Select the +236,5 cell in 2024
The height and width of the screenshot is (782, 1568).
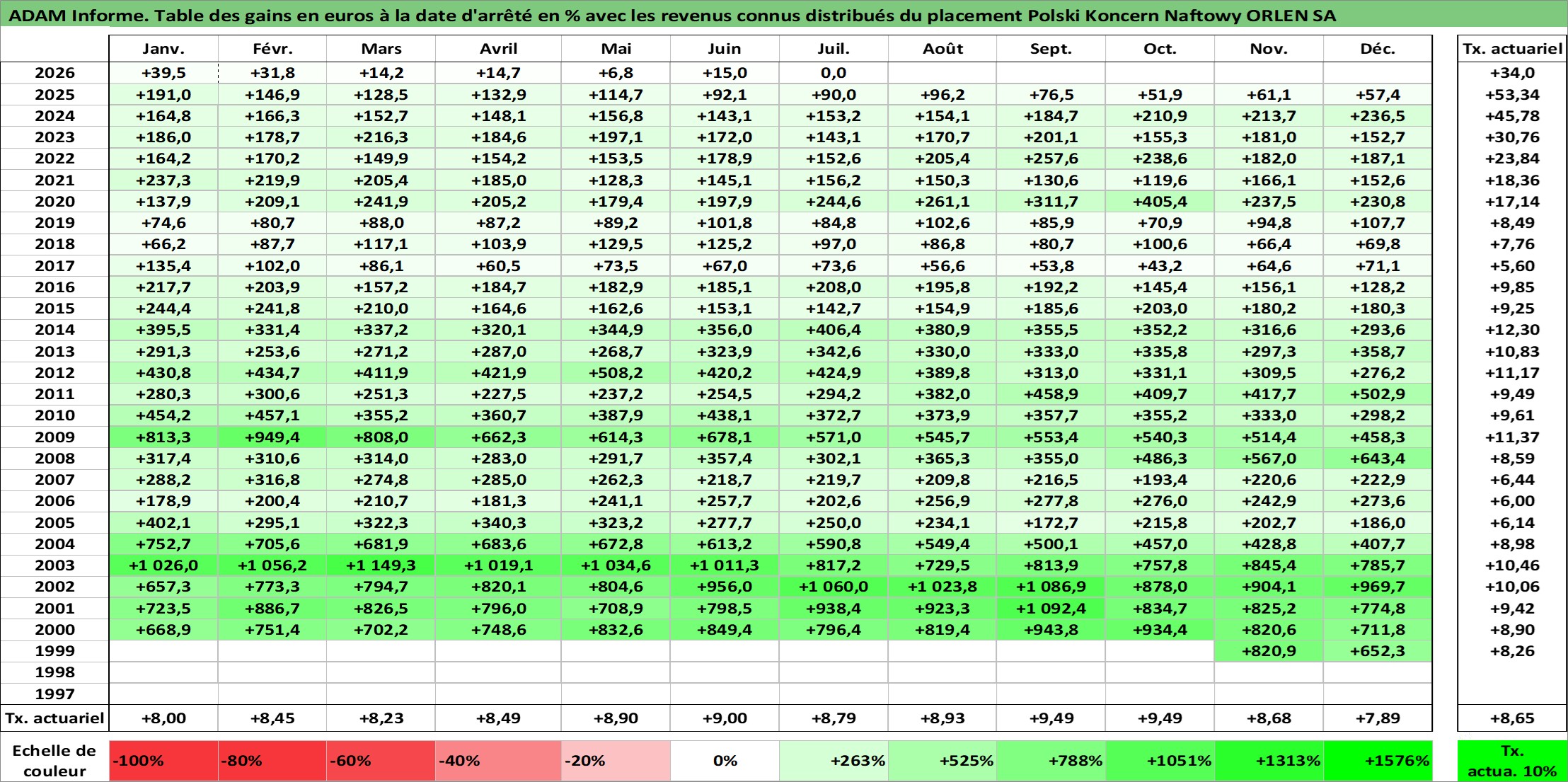1378,116
